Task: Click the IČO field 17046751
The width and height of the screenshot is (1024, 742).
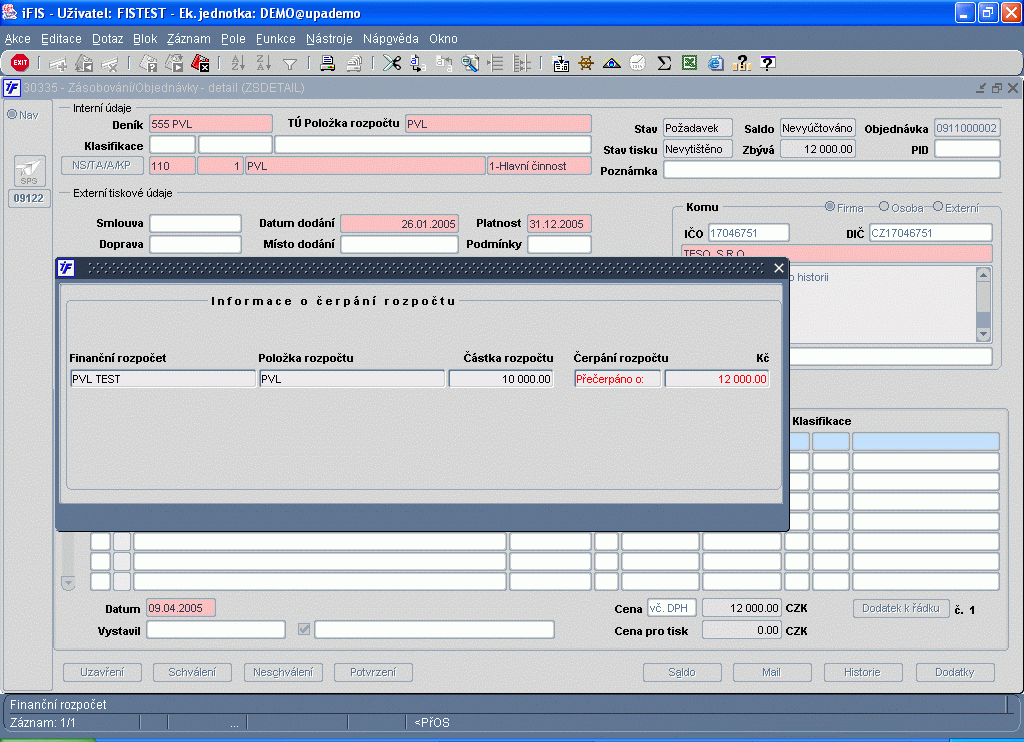Action: [x=748, y=233]
